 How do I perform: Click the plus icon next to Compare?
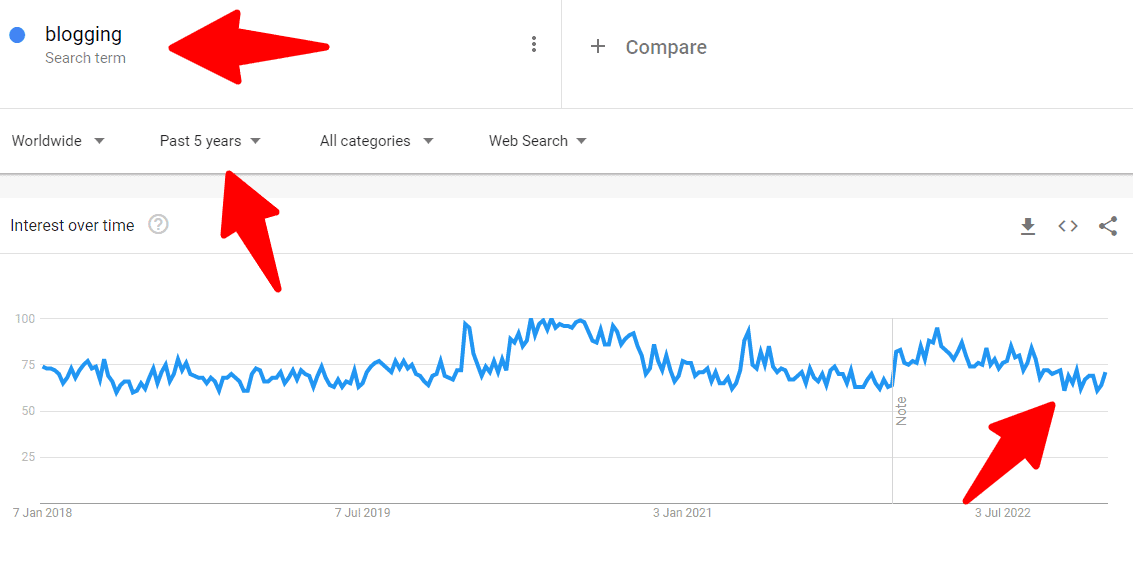click(x=597, y=47)
